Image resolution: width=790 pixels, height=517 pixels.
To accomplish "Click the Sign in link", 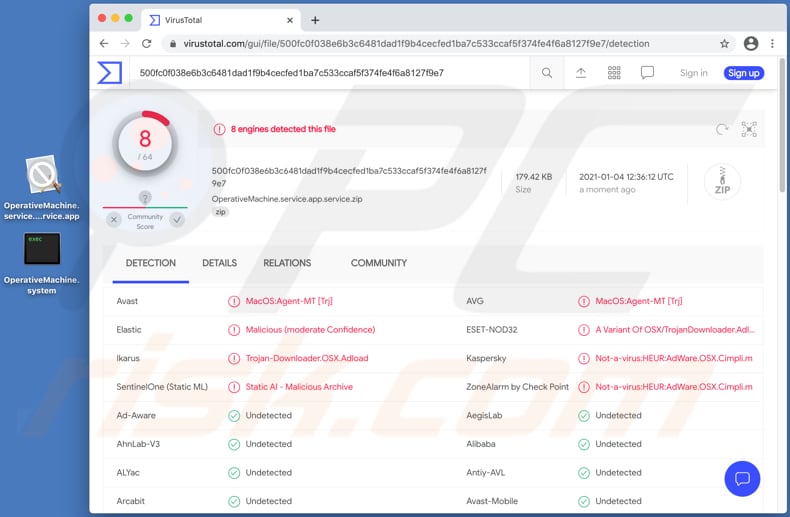I will click(x=693, y=73).
